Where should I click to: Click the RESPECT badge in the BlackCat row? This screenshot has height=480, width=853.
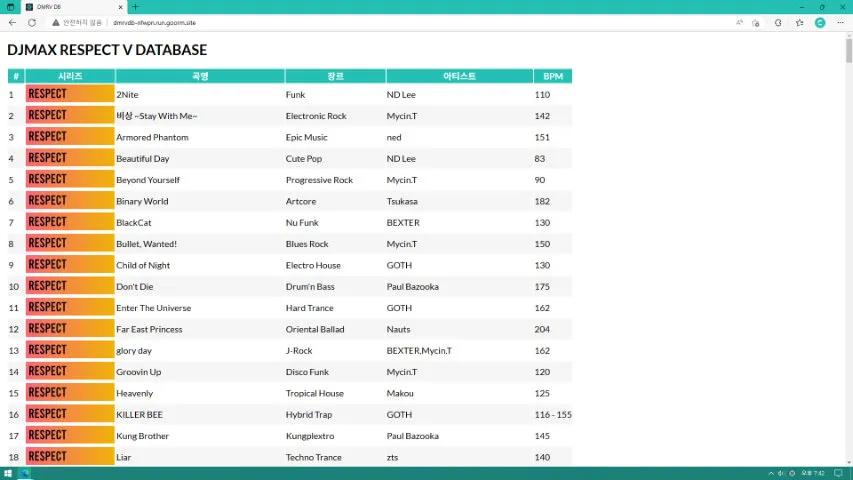click(x=70, y=221)
